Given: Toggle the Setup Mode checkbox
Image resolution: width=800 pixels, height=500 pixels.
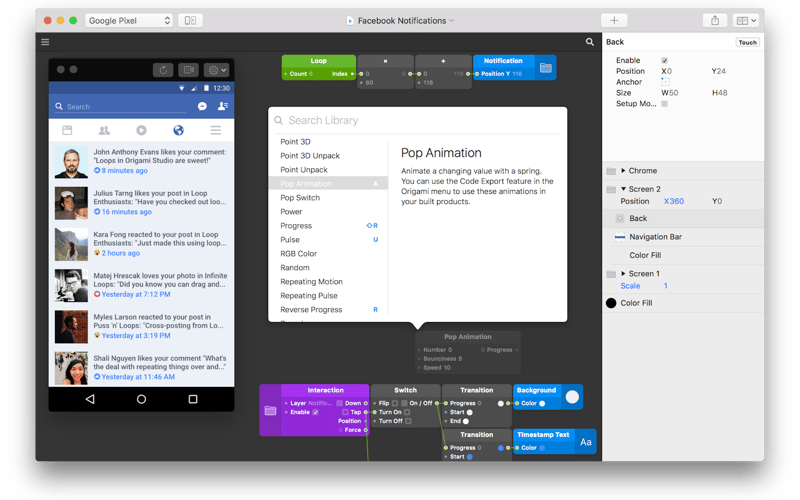Looking at the screenshot, I should click(x=664, y=104).
